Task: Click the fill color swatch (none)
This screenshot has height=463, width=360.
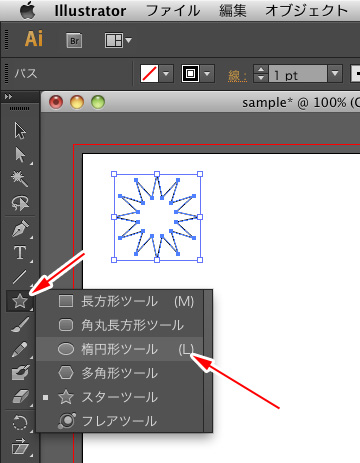Action: coord(149,74)
